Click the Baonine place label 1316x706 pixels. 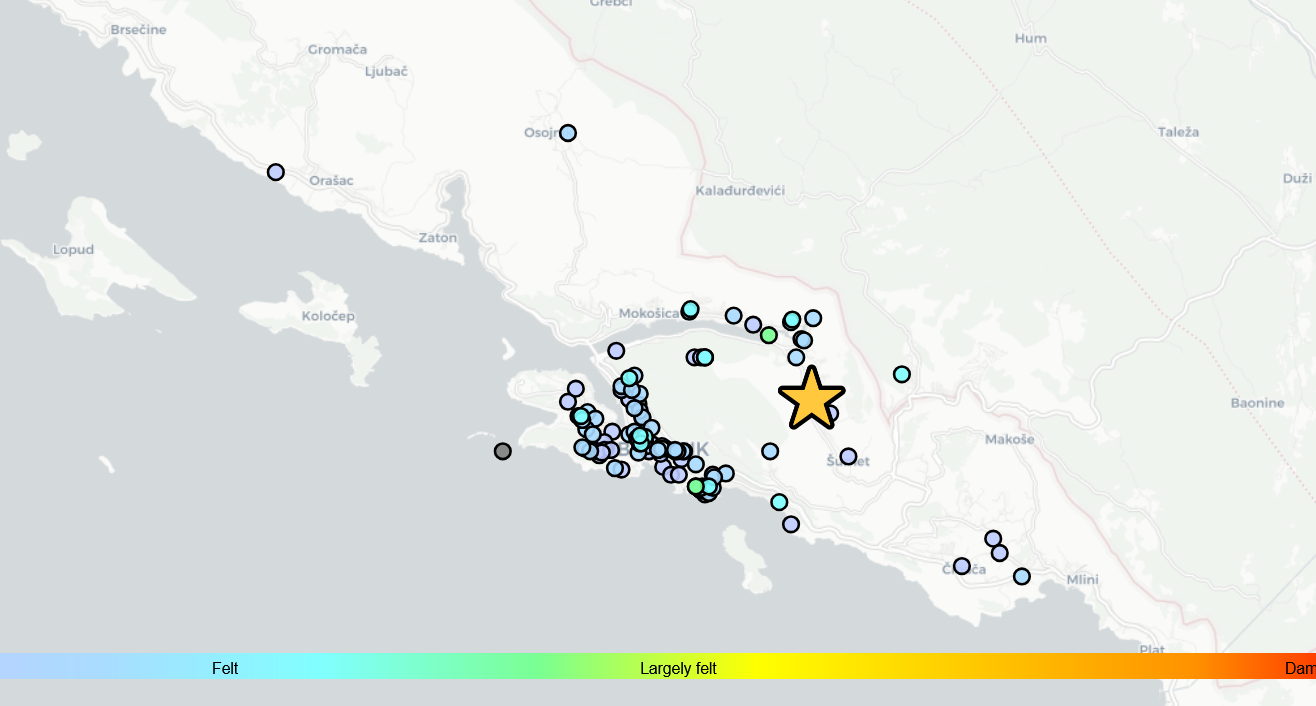tap(1257, 403)
